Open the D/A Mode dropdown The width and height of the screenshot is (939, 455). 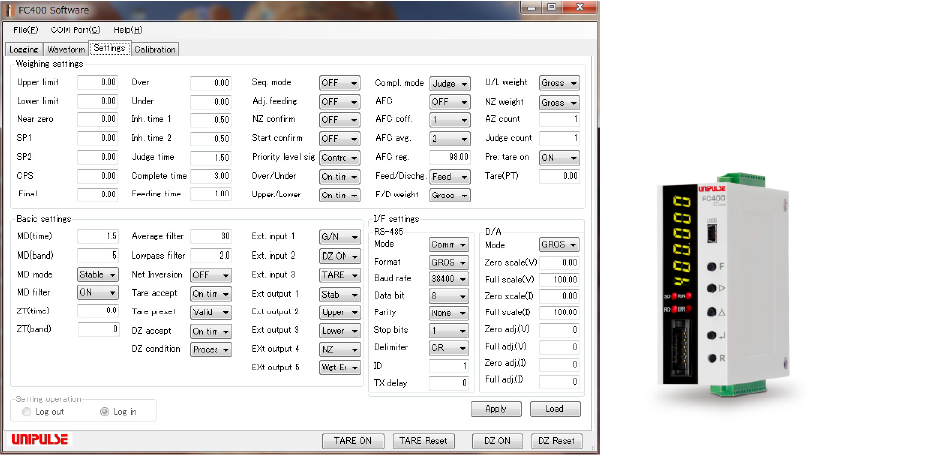coord(559,245)
